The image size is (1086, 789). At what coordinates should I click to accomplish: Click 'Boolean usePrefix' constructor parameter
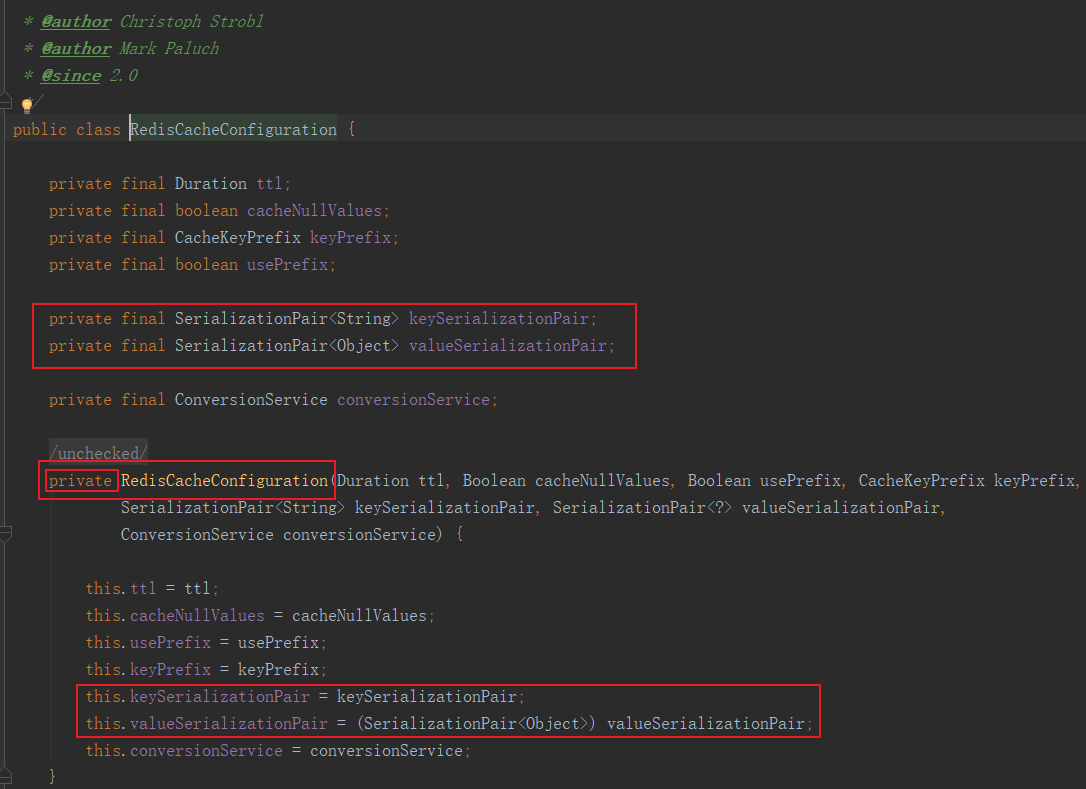pos(764,481)
